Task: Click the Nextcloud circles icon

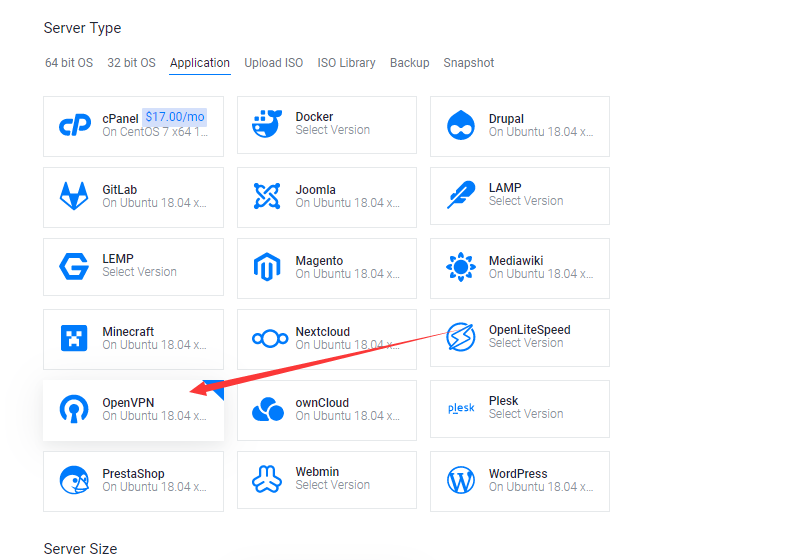Action: (x=270, y=338)
